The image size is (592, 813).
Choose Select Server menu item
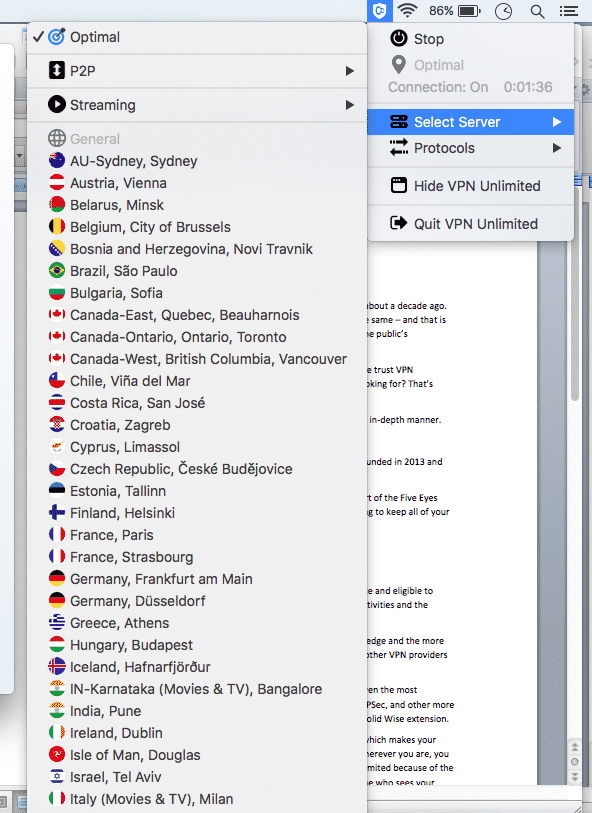pos(471,122)
